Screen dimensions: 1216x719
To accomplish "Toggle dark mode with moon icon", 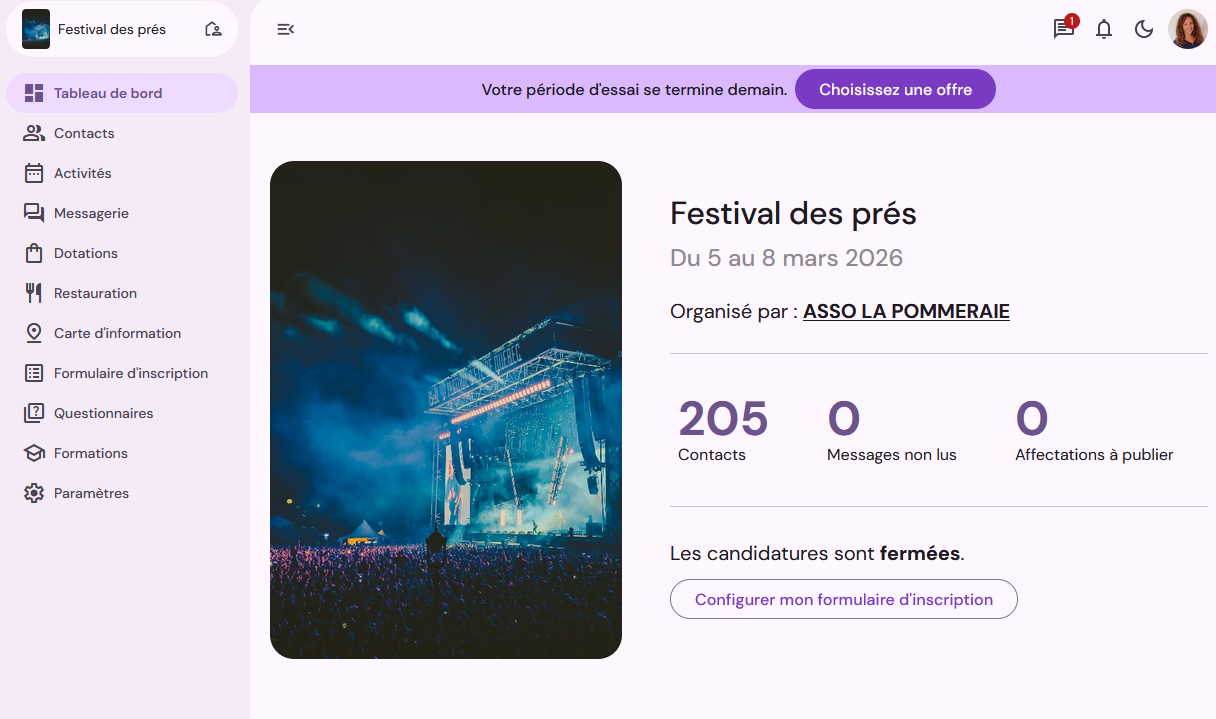I will [1144, 29].
